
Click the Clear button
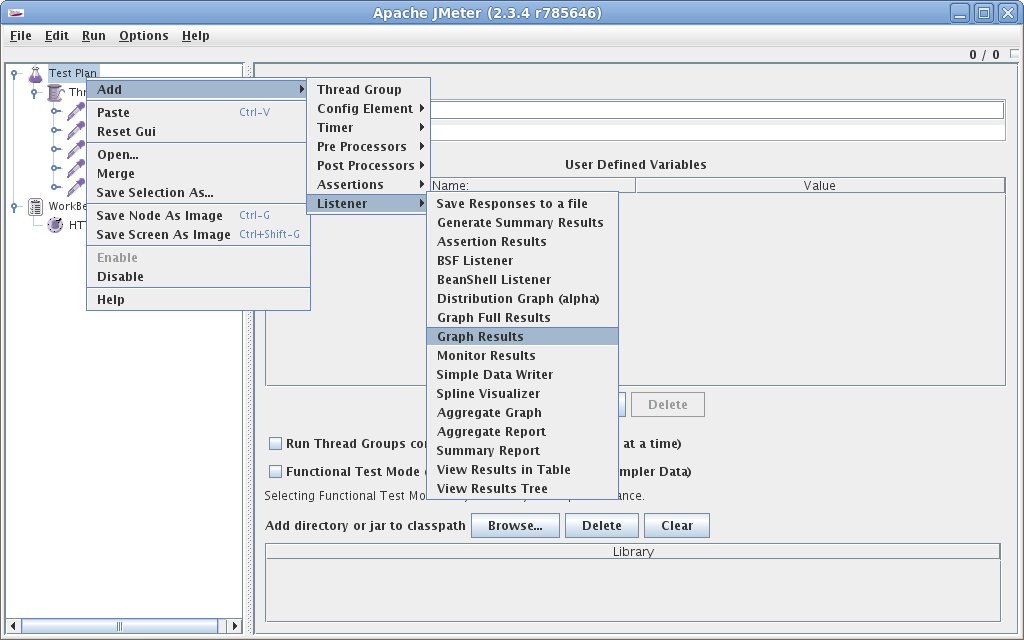(x=677, y=526)
